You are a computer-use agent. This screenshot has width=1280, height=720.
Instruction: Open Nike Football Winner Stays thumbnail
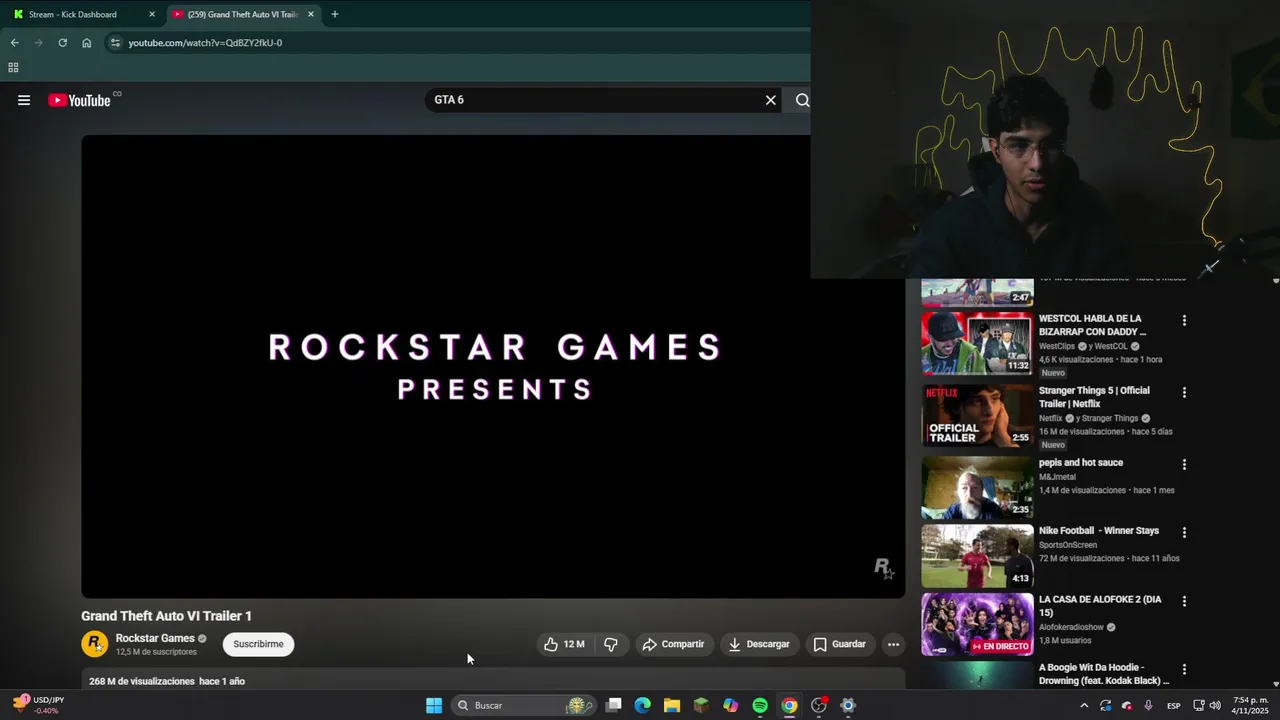click(x=977, y=556)
